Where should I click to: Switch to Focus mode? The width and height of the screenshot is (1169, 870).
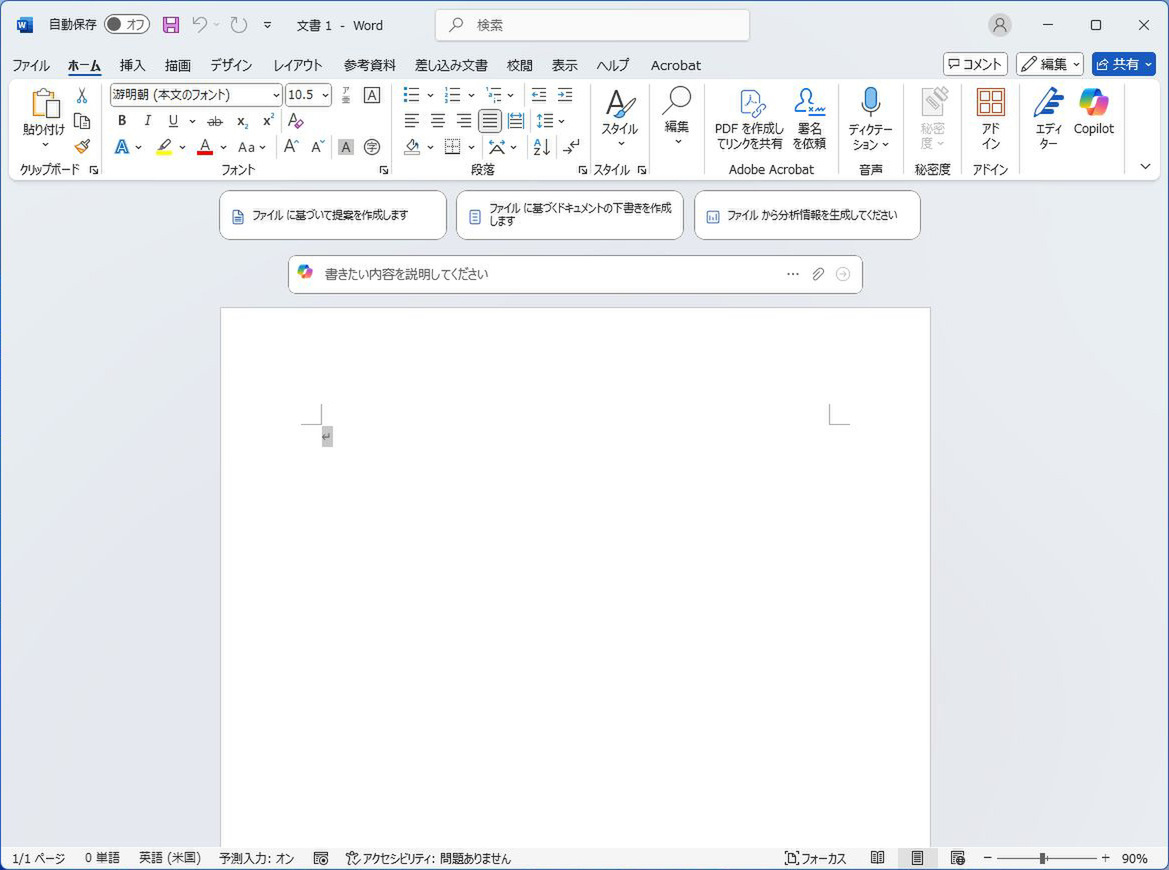pyautogui.click(x=816, y=858)
